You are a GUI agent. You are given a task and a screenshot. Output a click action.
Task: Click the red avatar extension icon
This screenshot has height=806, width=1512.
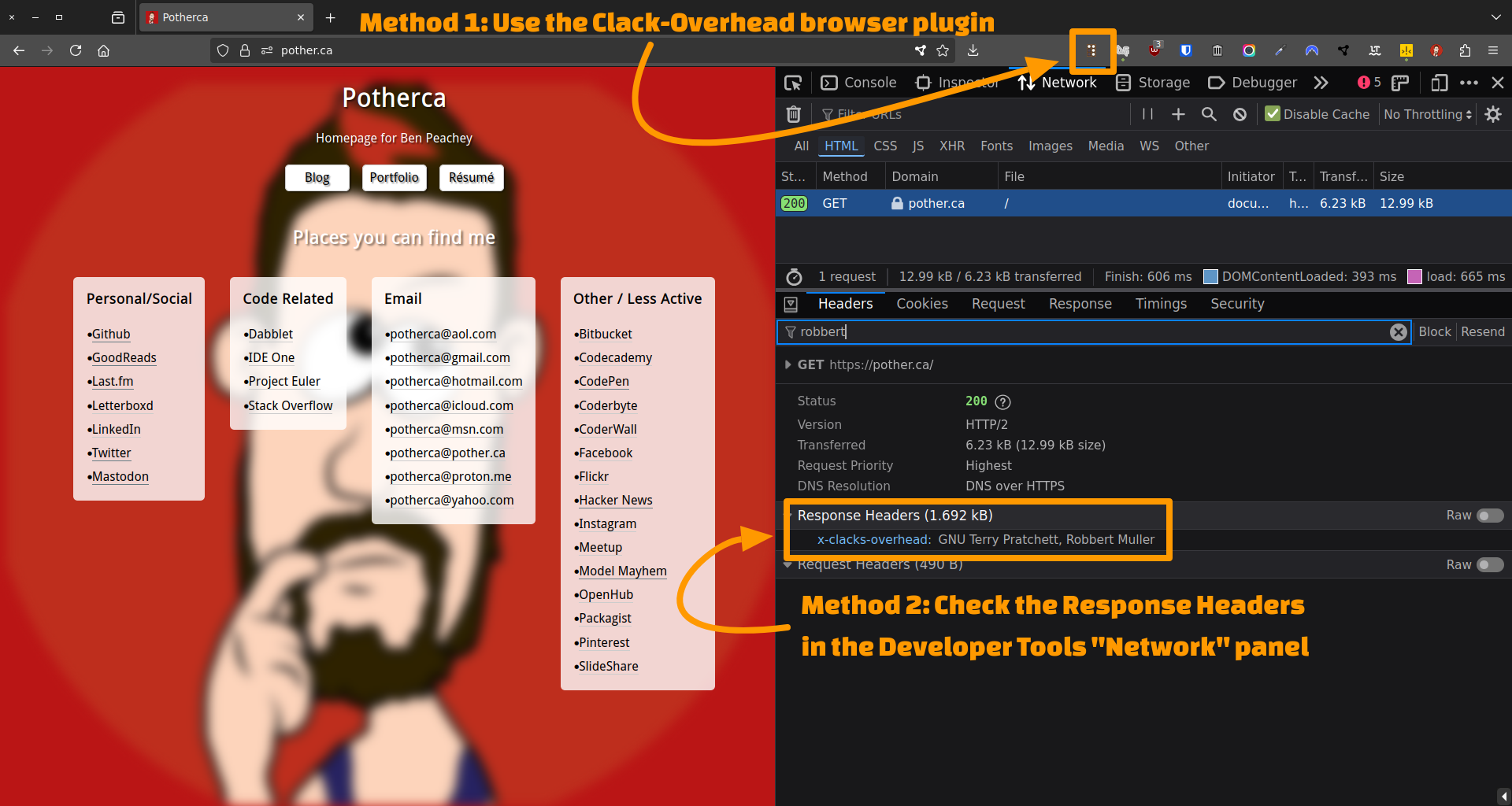click(x=1436, y=50)
